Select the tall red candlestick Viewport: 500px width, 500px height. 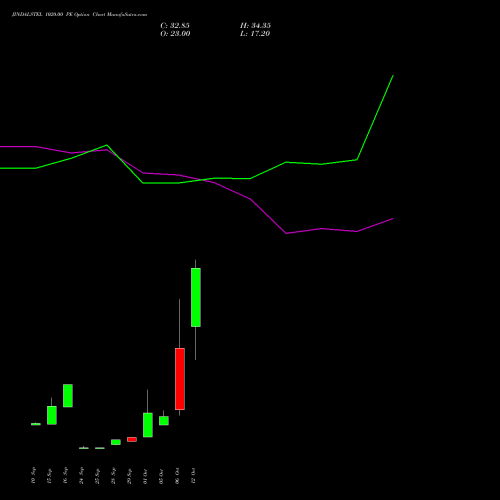[180, 379]
